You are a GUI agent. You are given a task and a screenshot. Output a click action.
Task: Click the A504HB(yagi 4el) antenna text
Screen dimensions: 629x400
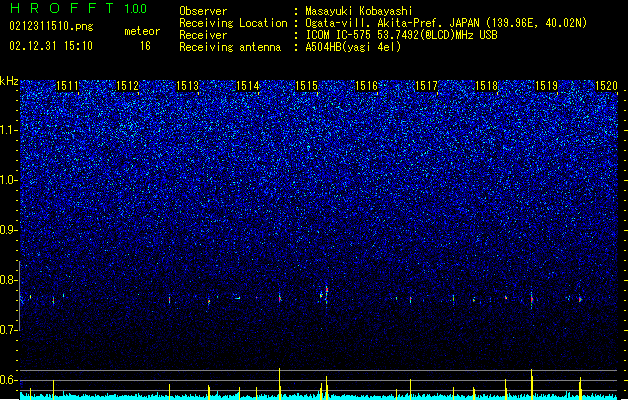tap(353, 47)
